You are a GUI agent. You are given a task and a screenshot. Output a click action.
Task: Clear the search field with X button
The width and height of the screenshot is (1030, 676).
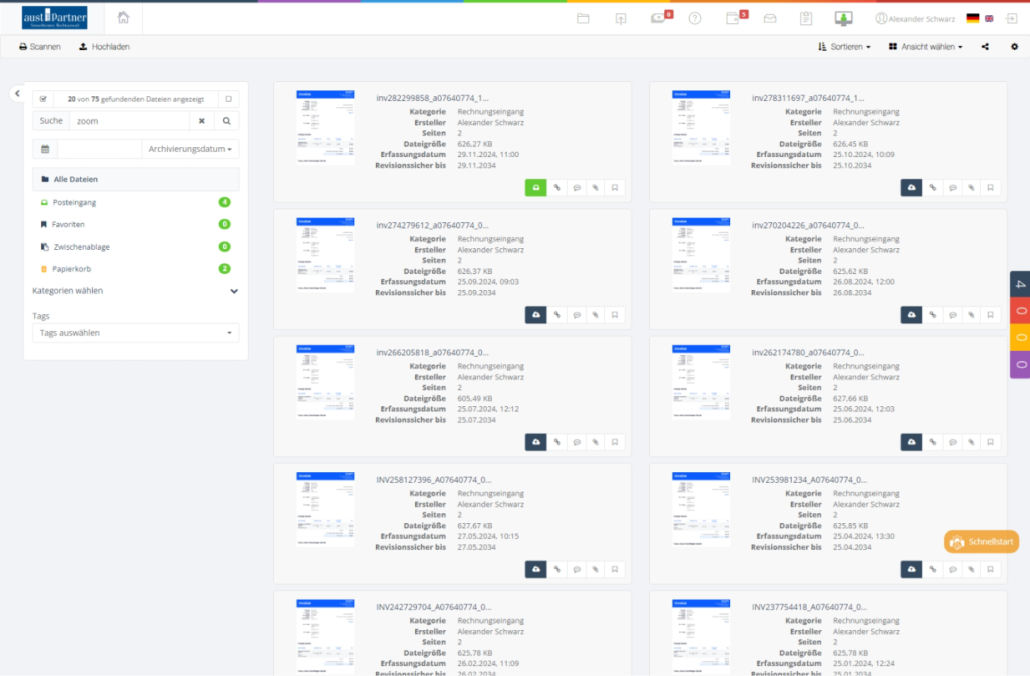point(201,121)
